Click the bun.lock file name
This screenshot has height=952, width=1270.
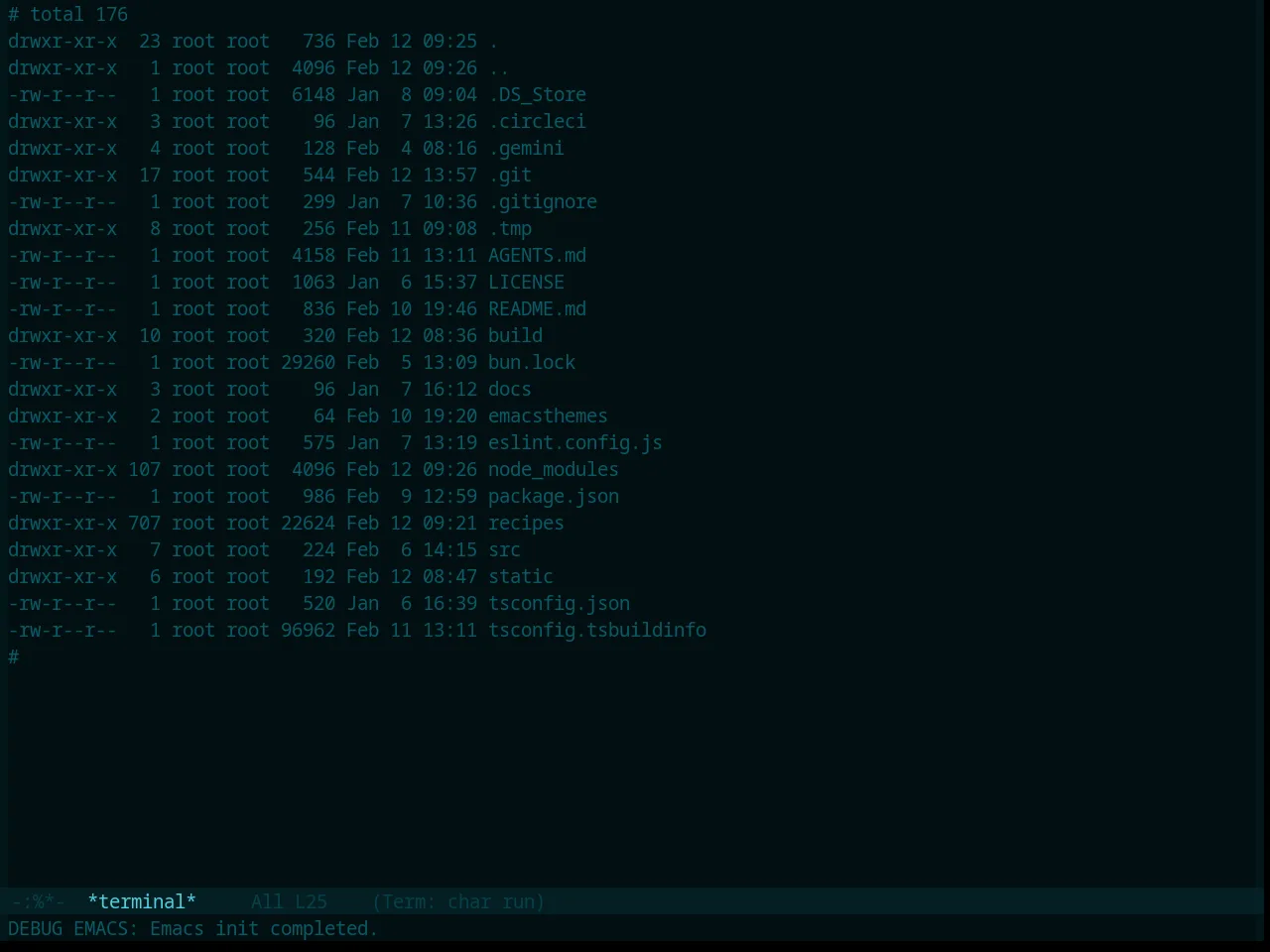pyautogui.click(x=532, y=363)
